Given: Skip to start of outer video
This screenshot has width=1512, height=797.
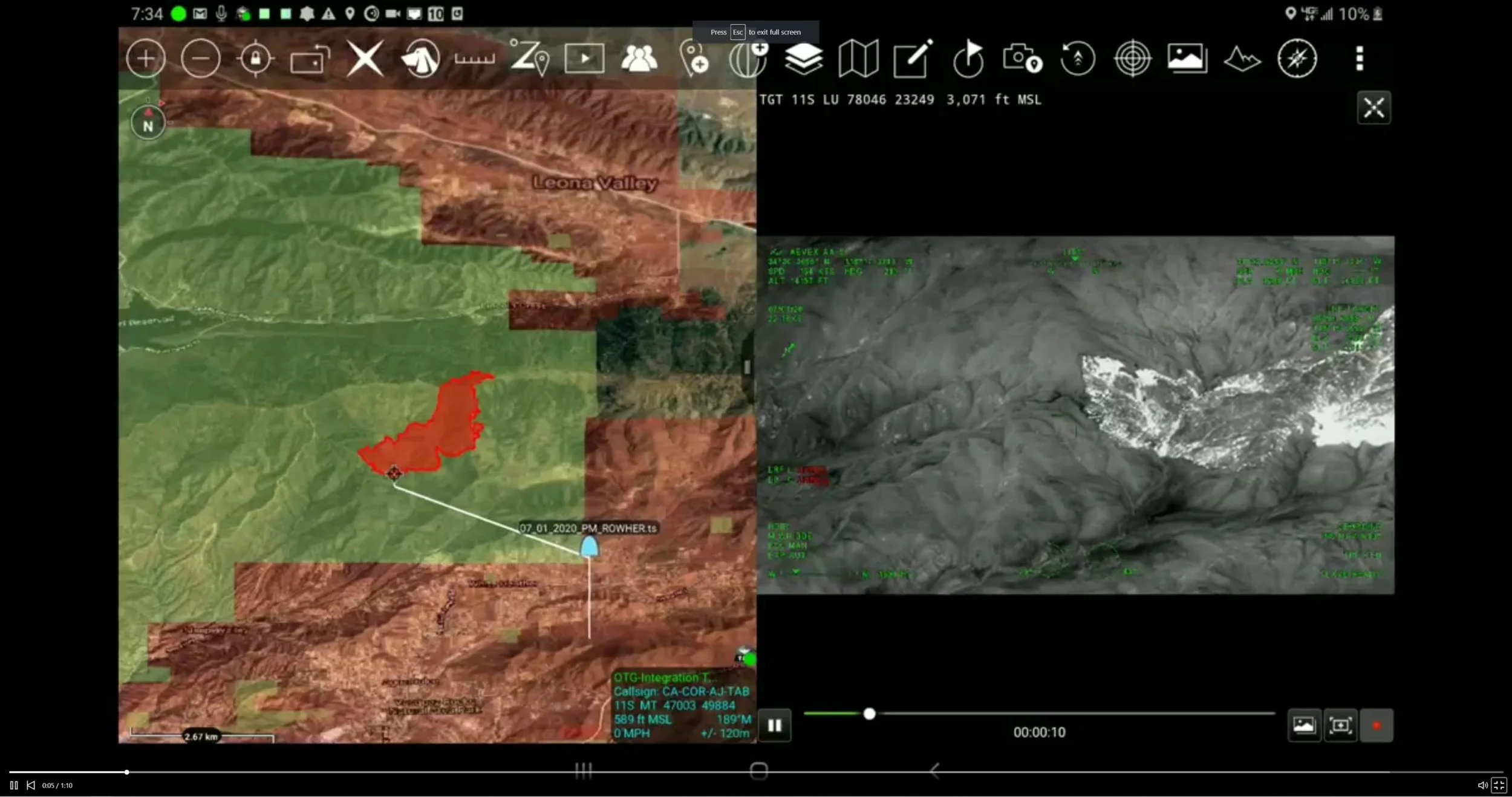Looking at the screenshot, I should click(31, 785).
